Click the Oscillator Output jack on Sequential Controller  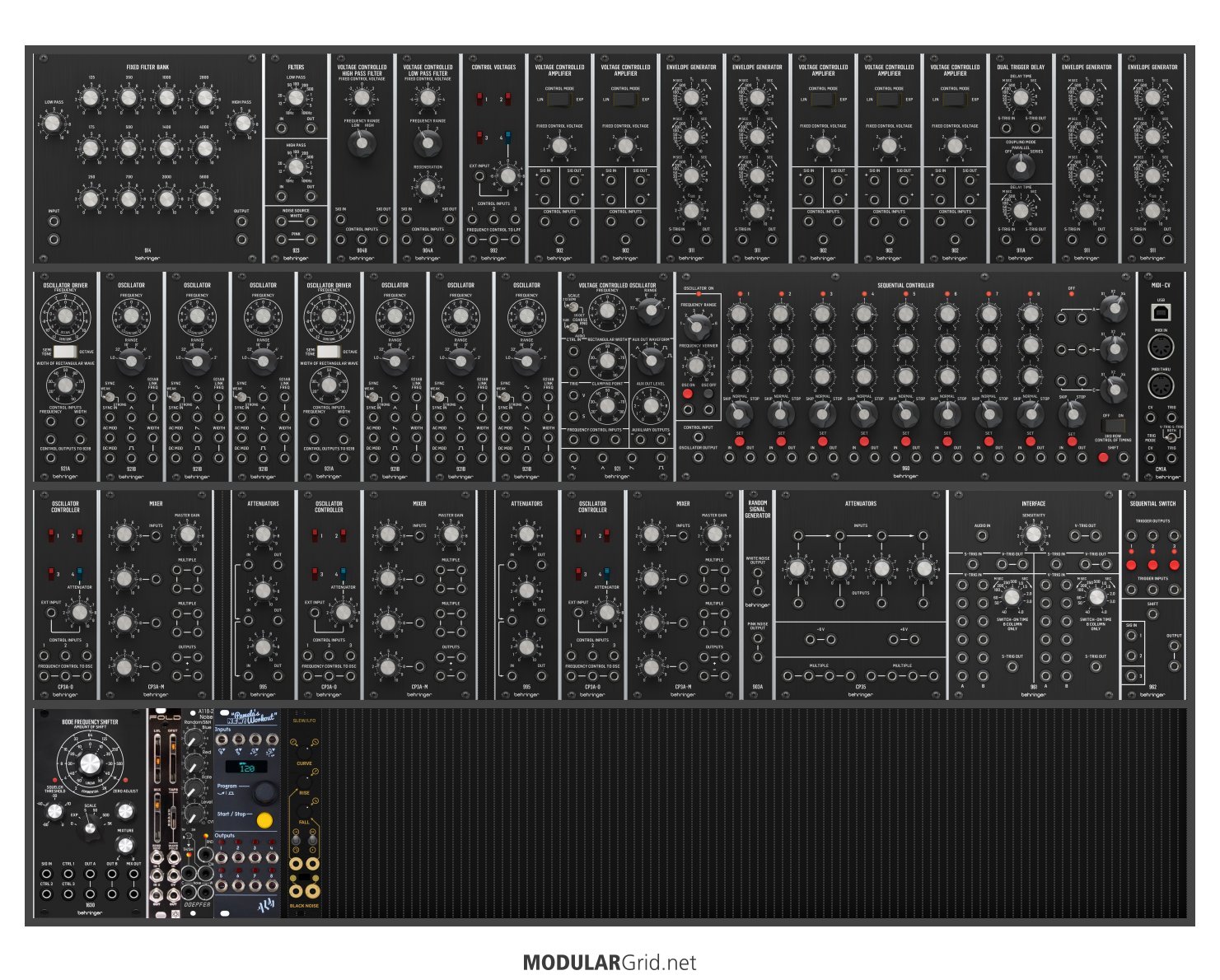(698, 457)
